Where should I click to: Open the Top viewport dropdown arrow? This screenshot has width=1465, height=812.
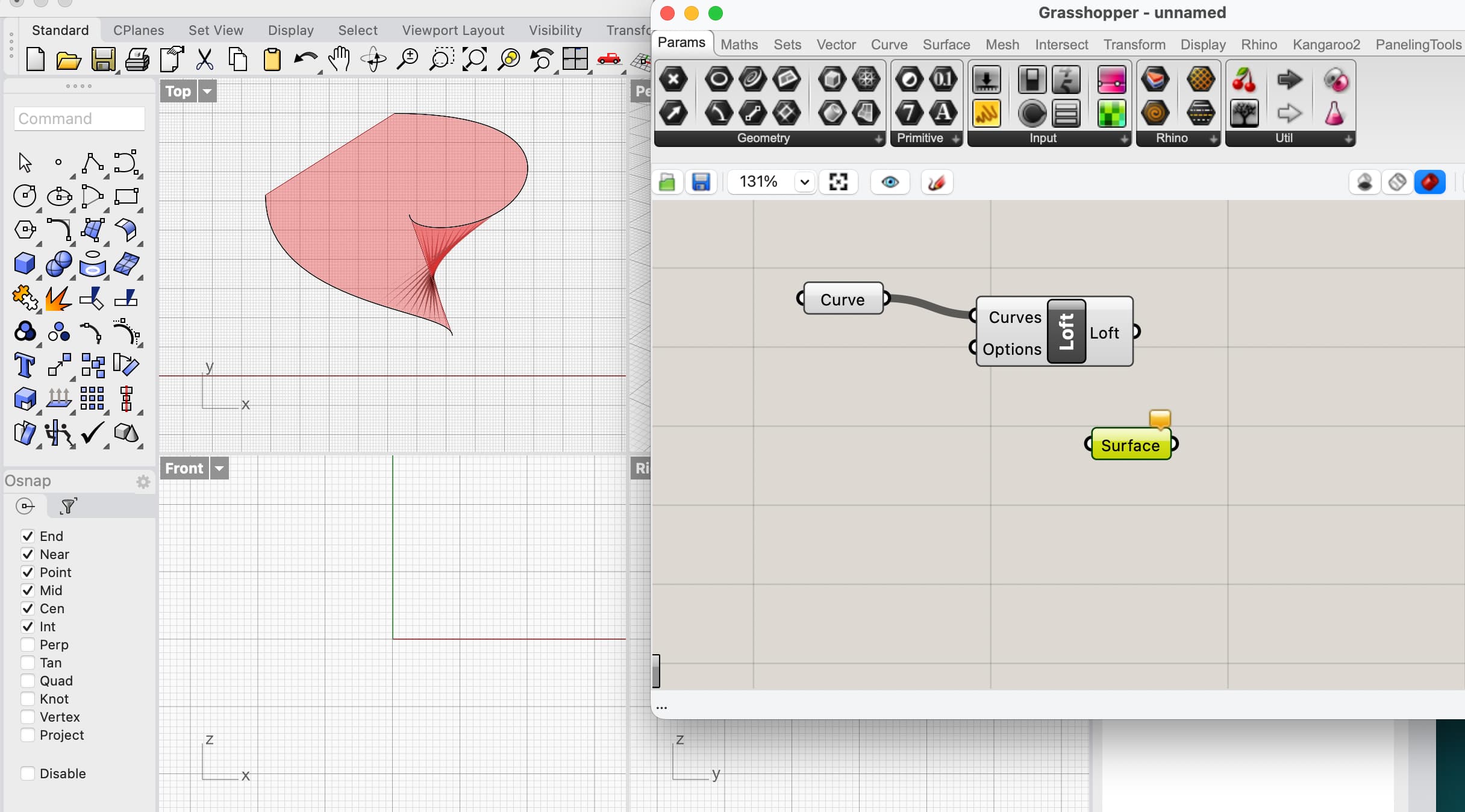(x=207, y=92)
